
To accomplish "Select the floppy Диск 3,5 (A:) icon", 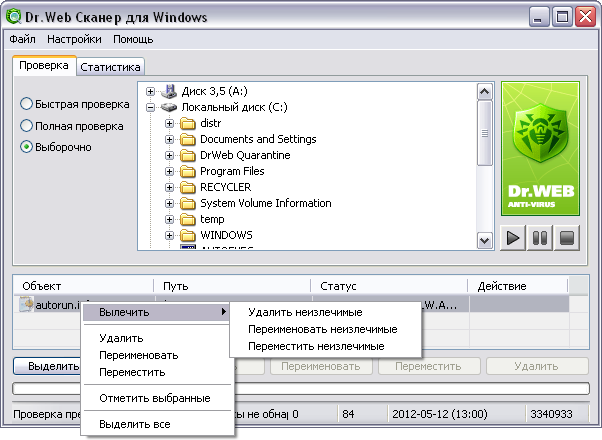I will click(169, 91).
